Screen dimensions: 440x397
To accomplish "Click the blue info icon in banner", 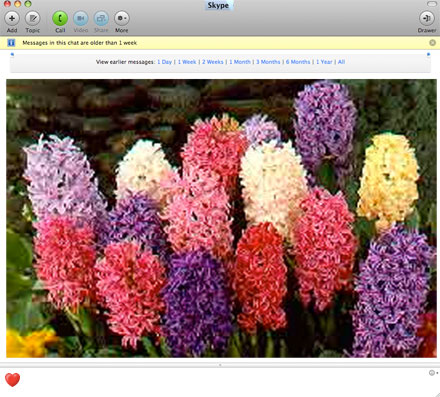I will pyautogui.click(x=11, y=43).
